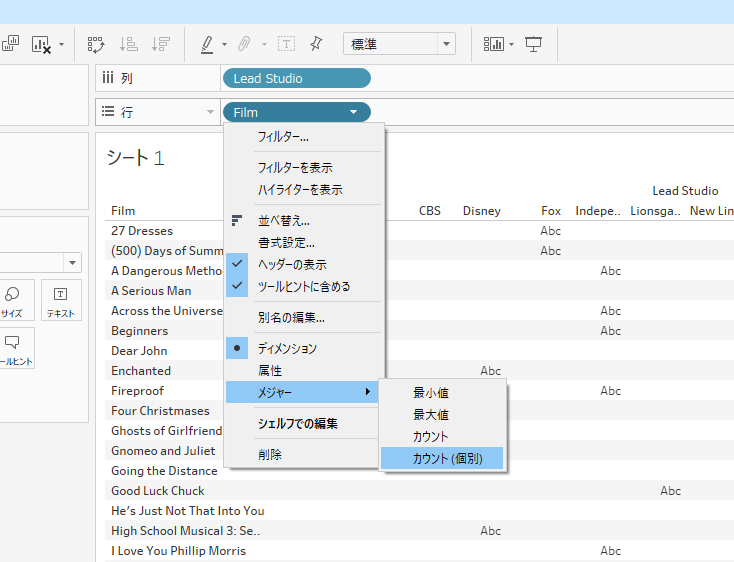Click the CBS column header
This screenshot has height=562, width=734.
(x=430, y=211)
